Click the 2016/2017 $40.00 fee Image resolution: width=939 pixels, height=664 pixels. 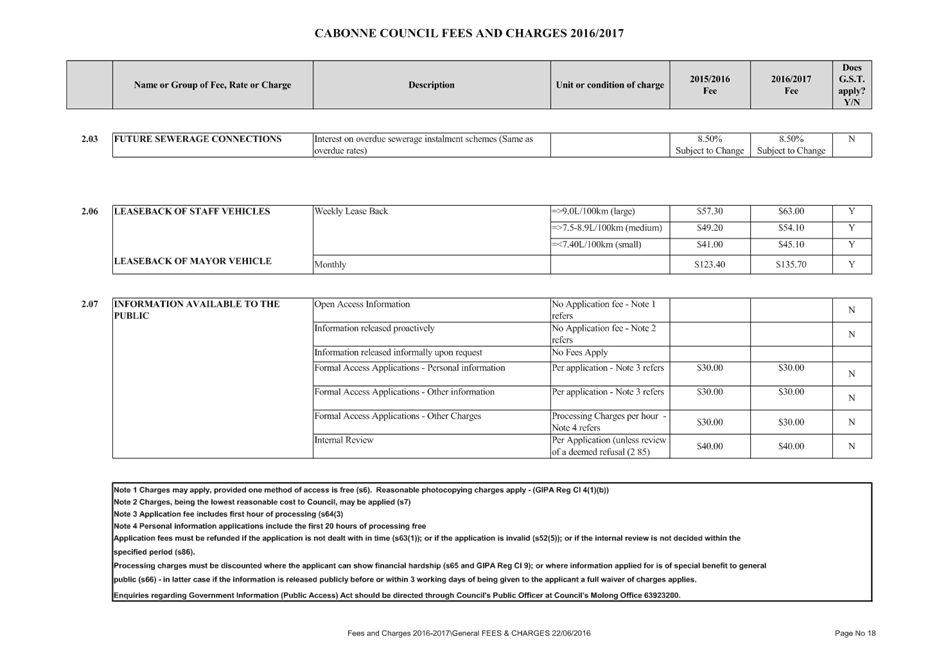click(x=791, y=446)
